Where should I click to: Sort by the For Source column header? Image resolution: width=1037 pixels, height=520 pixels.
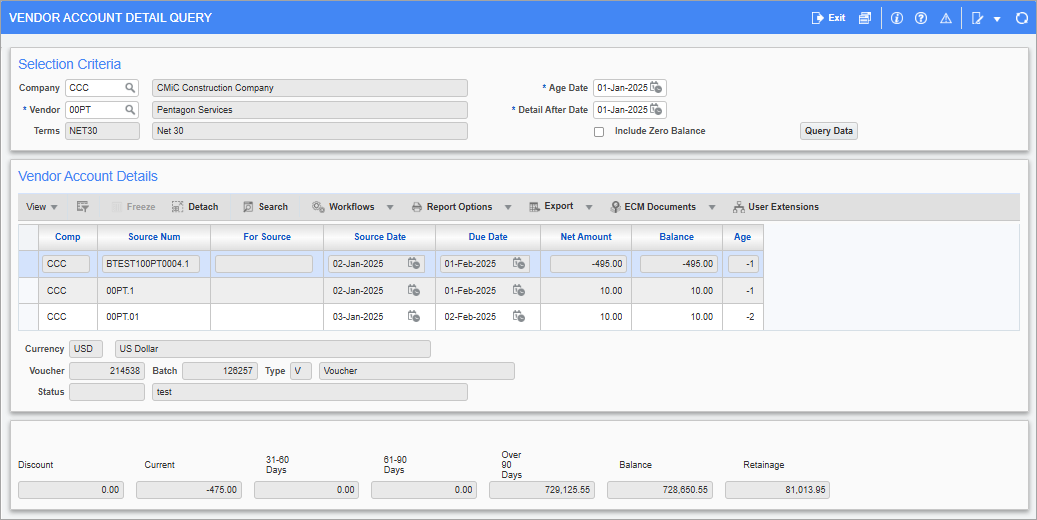point(267,237)
